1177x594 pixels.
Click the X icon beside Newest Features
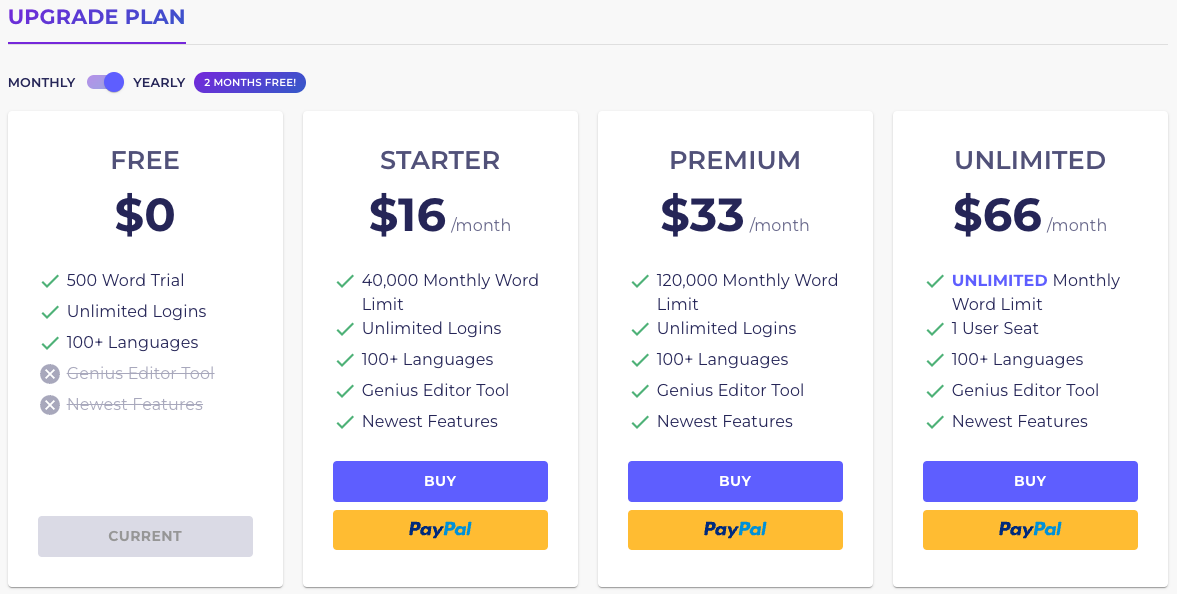(50, 405)
